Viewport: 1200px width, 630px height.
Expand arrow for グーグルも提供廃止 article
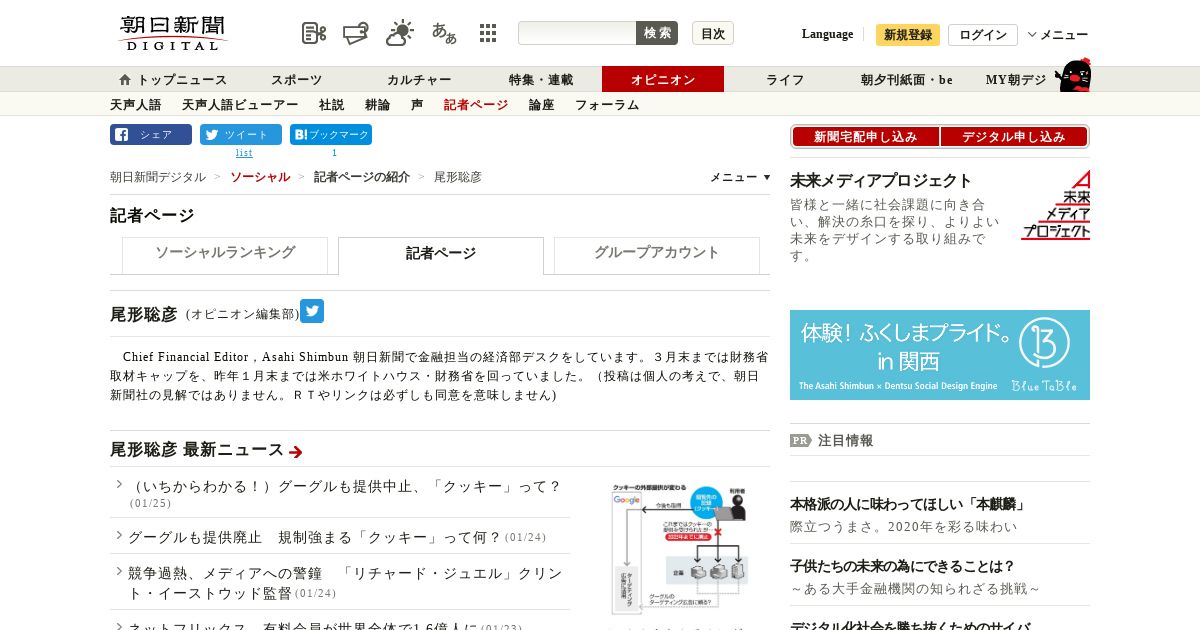119,536
